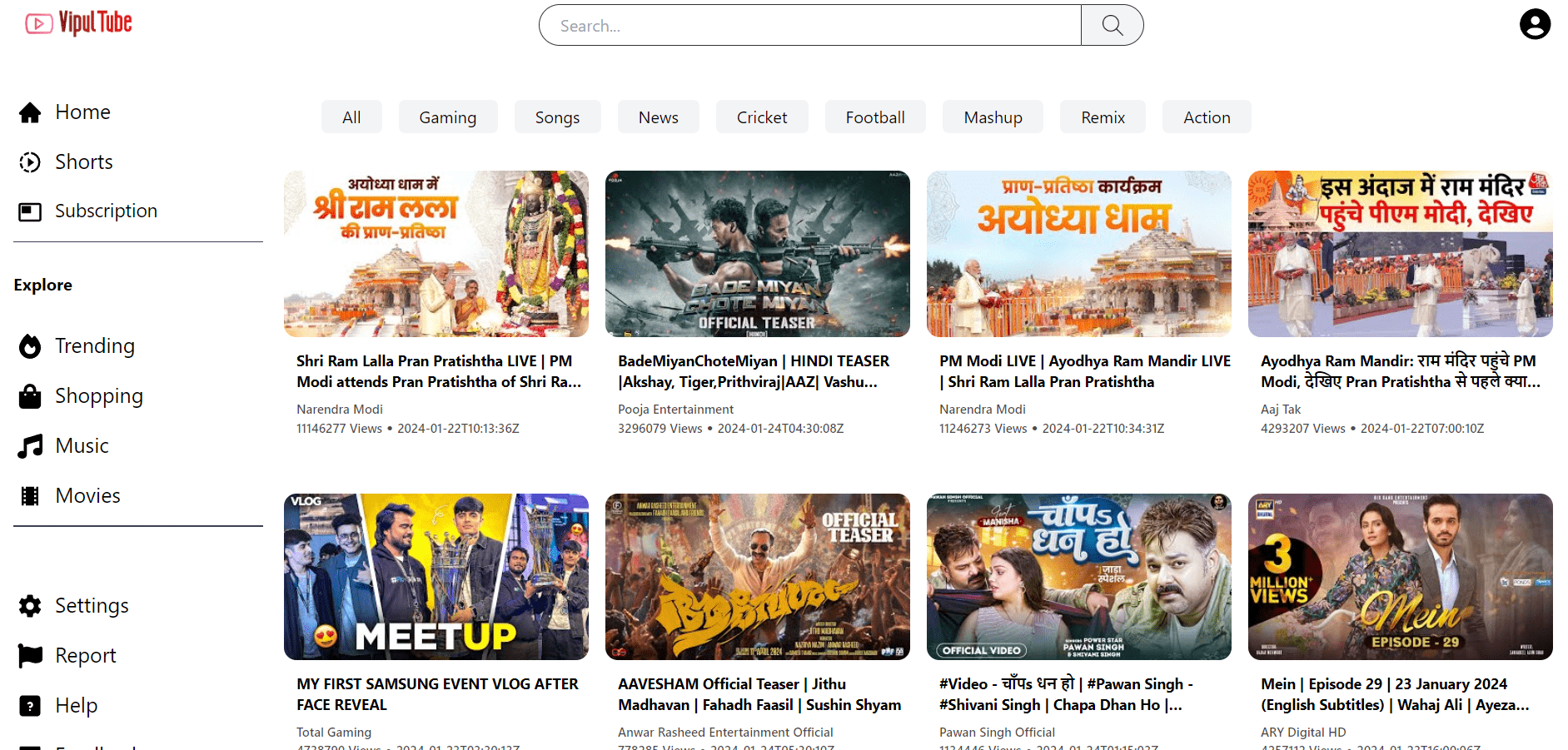Filter videos by Songs
Image resolution: width=1568 pixels, height=750 pixels.
tap(557, 117)
